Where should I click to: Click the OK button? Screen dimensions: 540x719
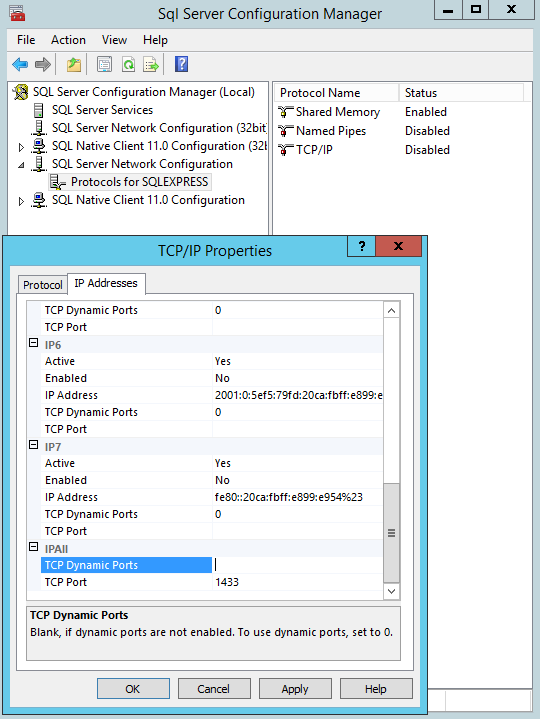coord(133,689)
